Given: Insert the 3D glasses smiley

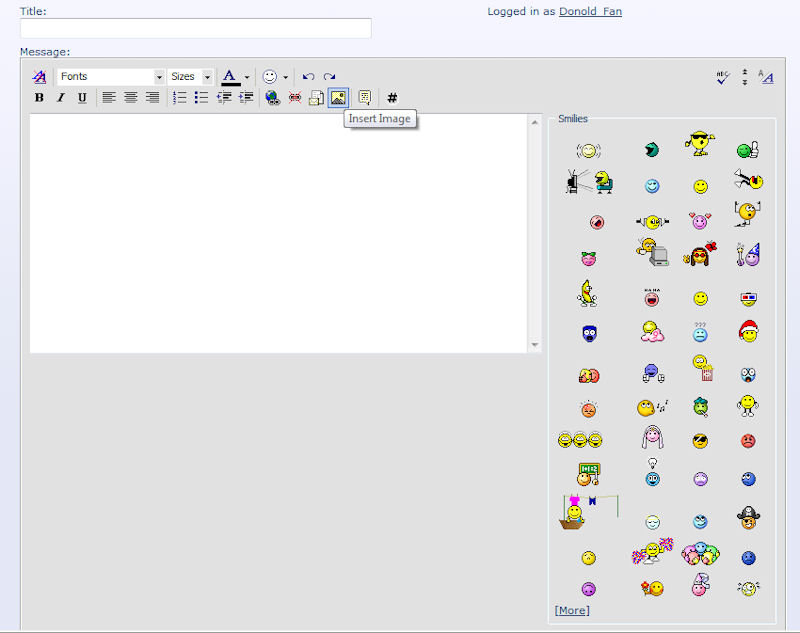Looking at the screenshot, I should tap(748, 298).
